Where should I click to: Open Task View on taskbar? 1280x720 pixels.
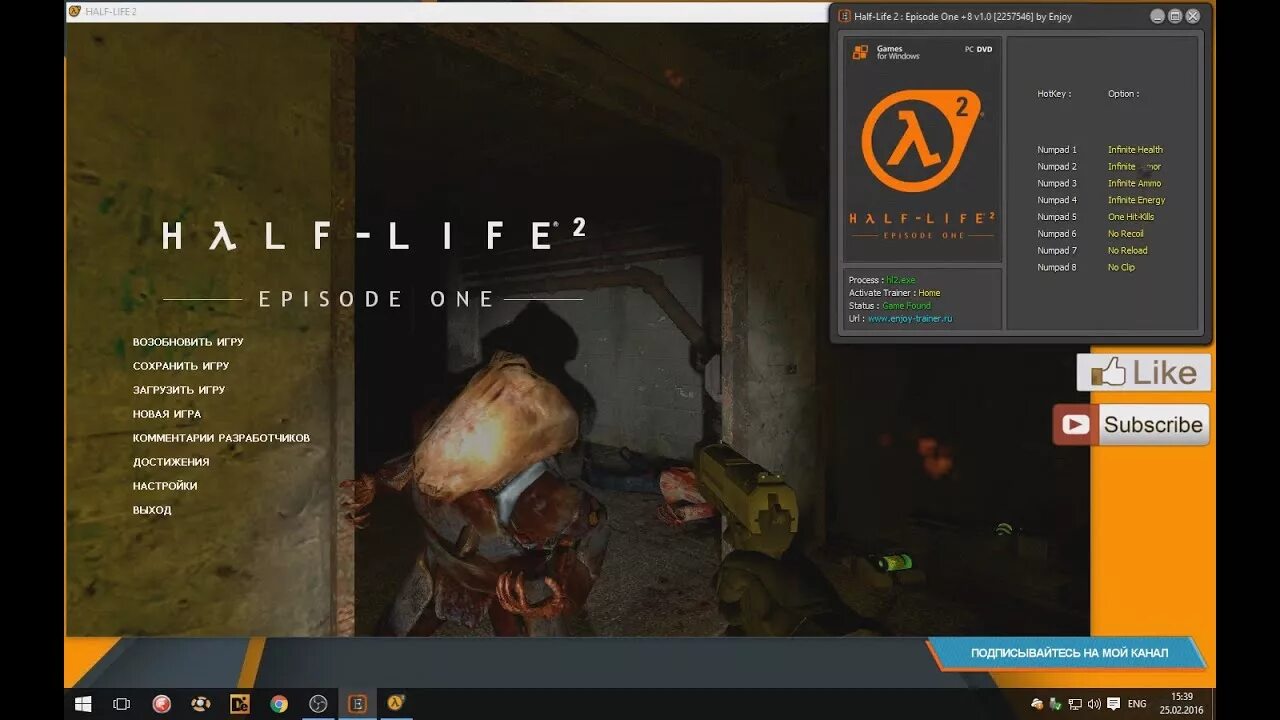pos(122,704)
